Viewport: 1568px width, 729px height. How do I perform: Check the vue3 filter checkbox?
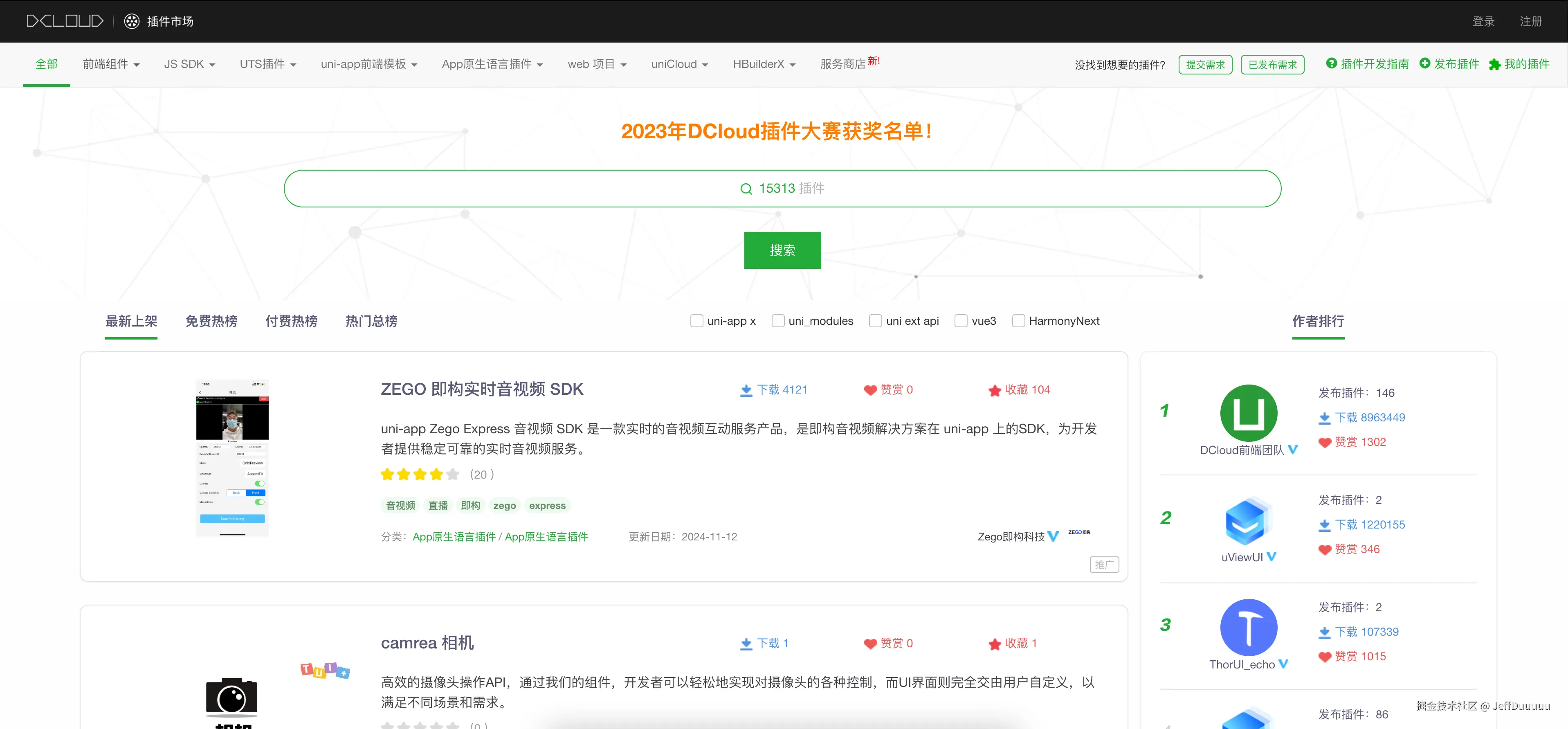coord(961,321)
